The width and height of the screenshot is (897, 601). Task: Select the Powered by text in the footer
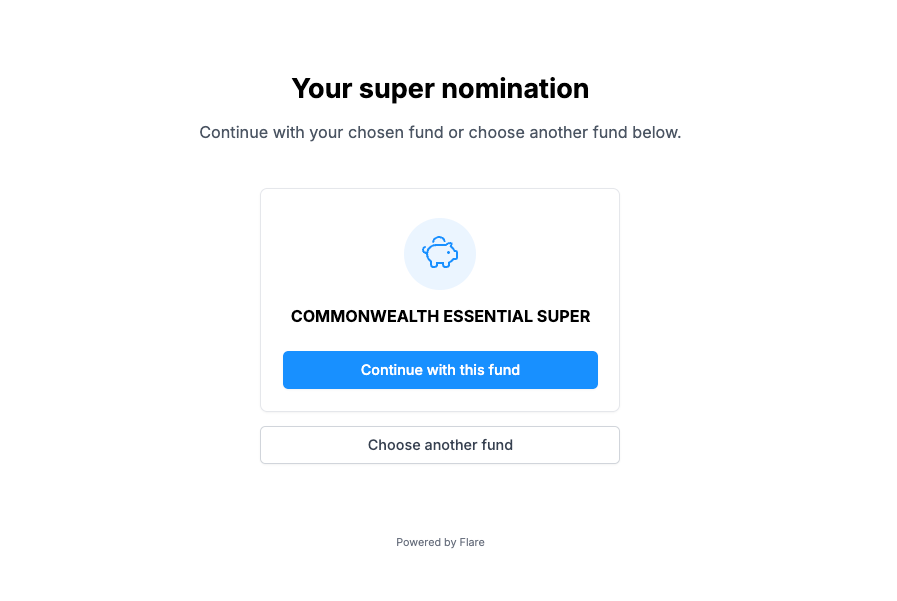click(426, 542)
